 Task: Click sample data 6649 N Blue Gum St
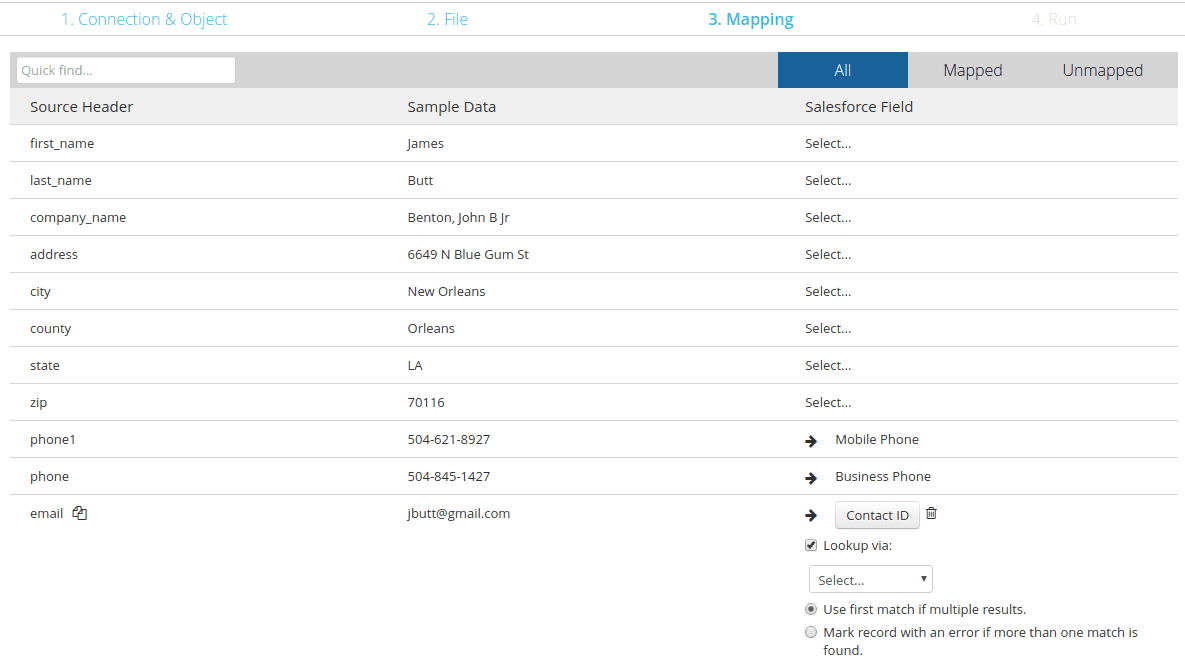[x=468, y=255]
